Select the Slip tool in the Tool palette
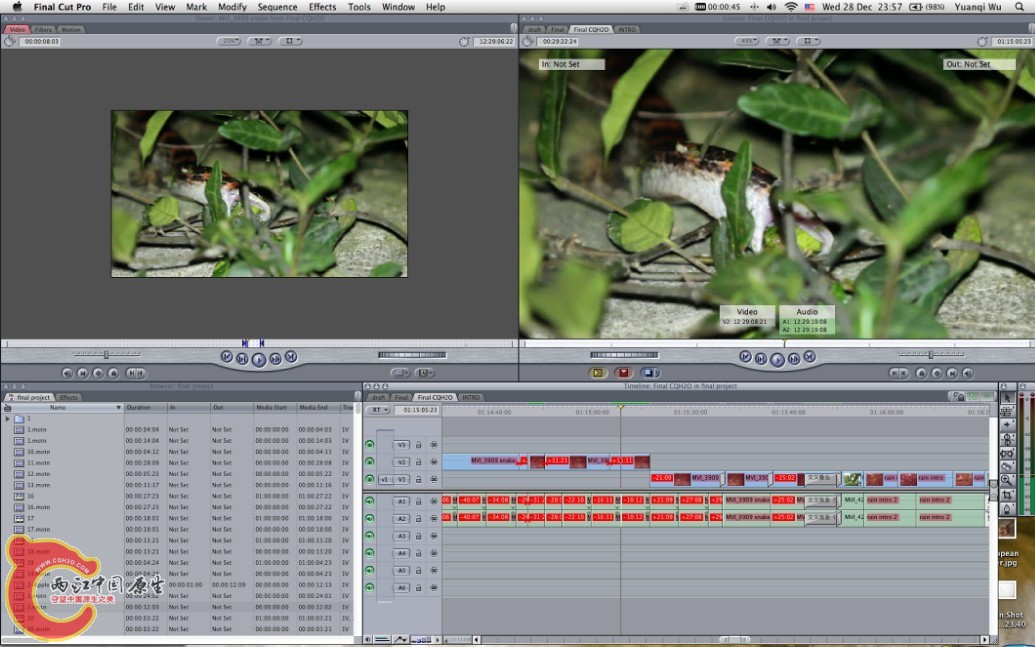This screenshot has height=647, width=1035. [1007, 453]
